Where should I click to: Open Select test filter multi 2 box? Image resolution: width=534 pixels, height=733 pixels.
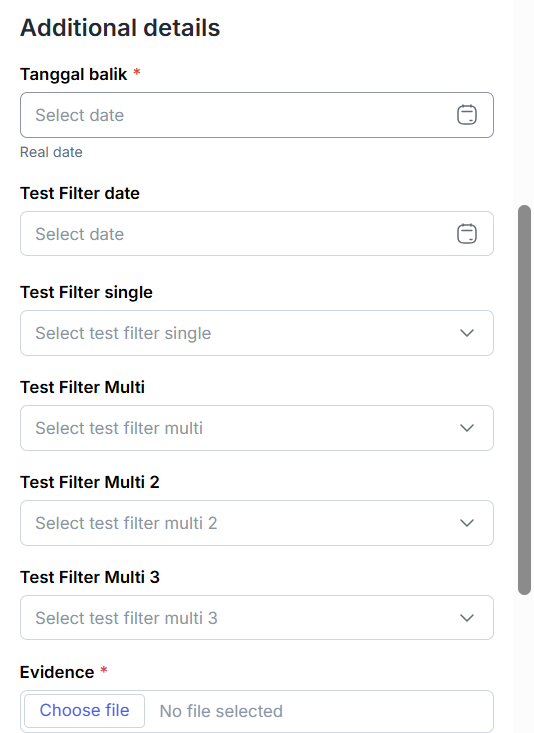tap(257, 523)
